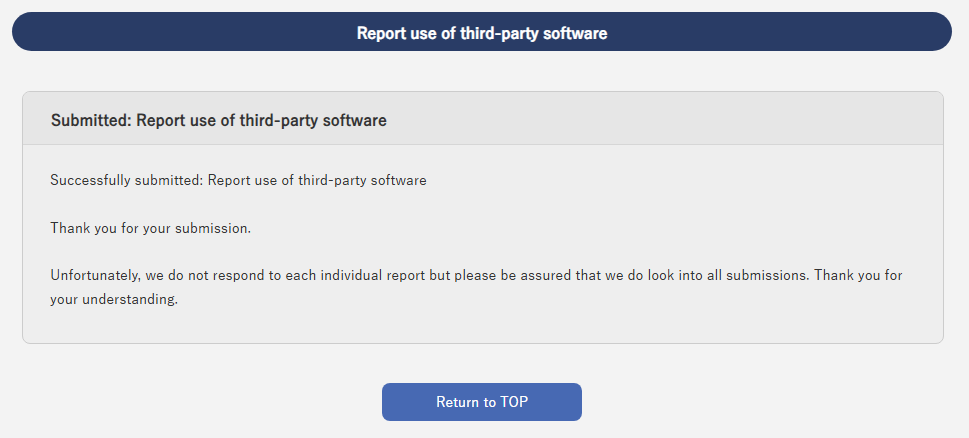Click the word 'TOP' on the blue button
The width and height of the screenshot is (969, 438).
click(x=514, y=402)
